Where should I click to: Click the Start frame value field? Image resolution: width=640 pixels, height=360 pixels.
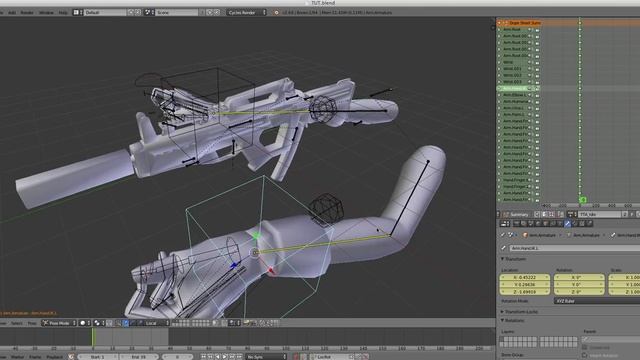pos(97,357)
